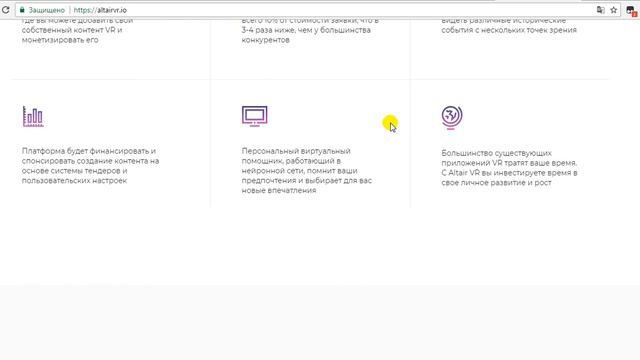Select the text about platform financing content
This screenshot has height=360, width=640.
91,166
